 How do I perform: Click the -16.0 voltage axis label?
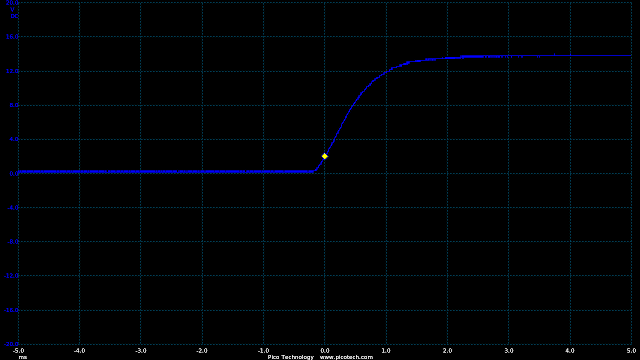[x=11, y=310]
